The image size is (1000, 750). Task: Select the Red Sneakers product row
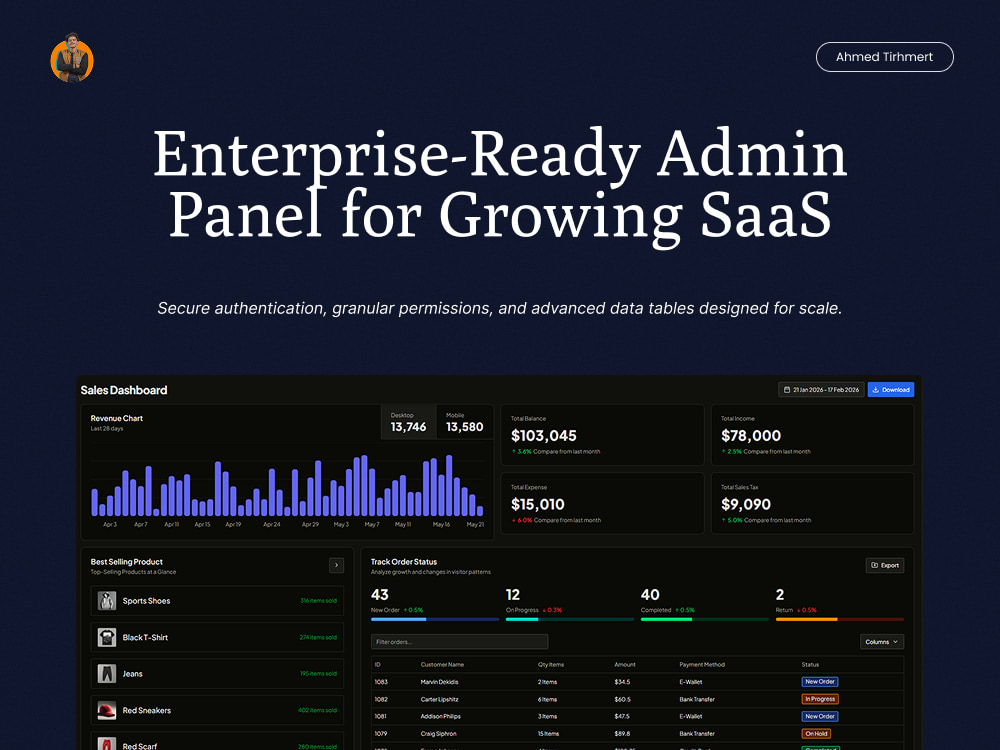click(x=217, y=710)
